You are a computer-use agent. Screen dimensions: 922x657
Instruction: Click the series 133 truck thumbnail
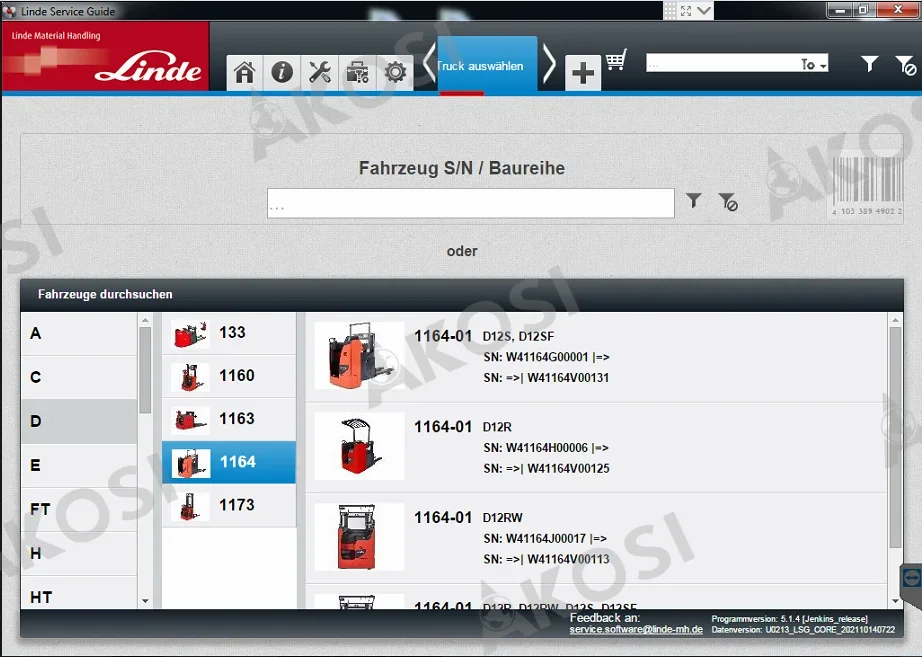190,333
